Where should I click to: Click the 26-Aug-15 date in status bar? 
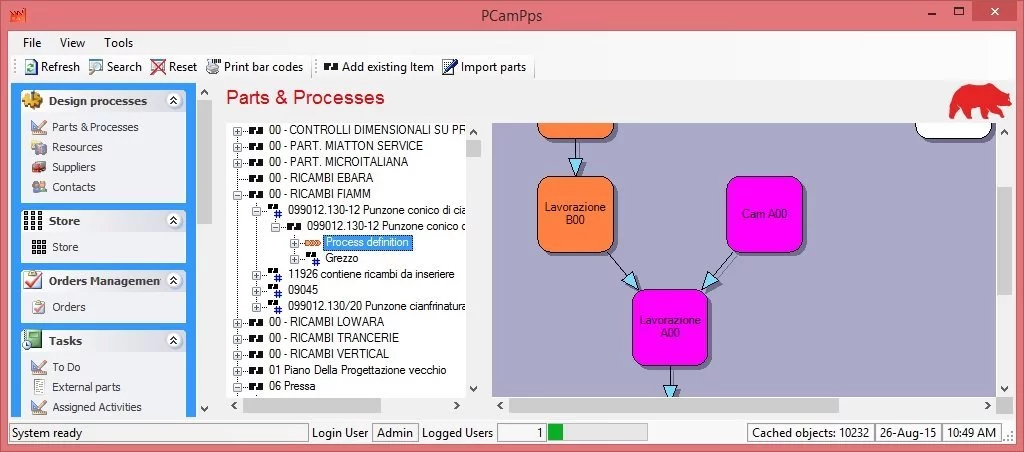pyautogui.click(x=907, y=432)
